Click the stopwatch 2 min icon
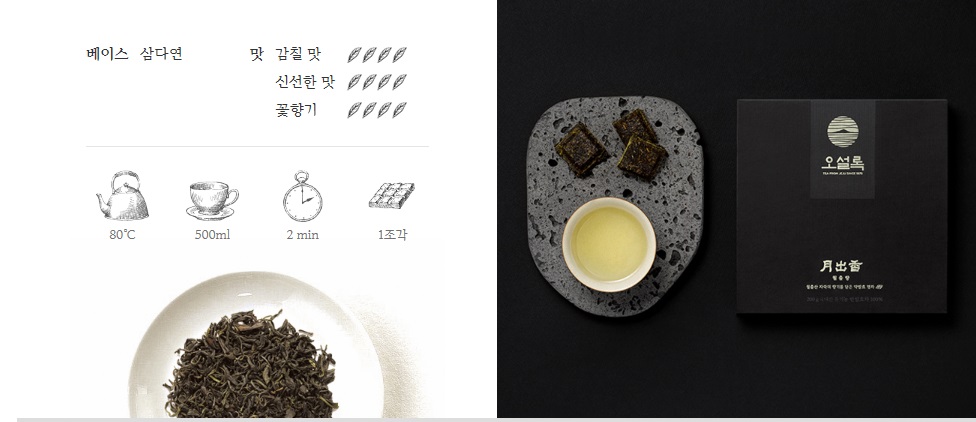 click(x=303, y=196)
